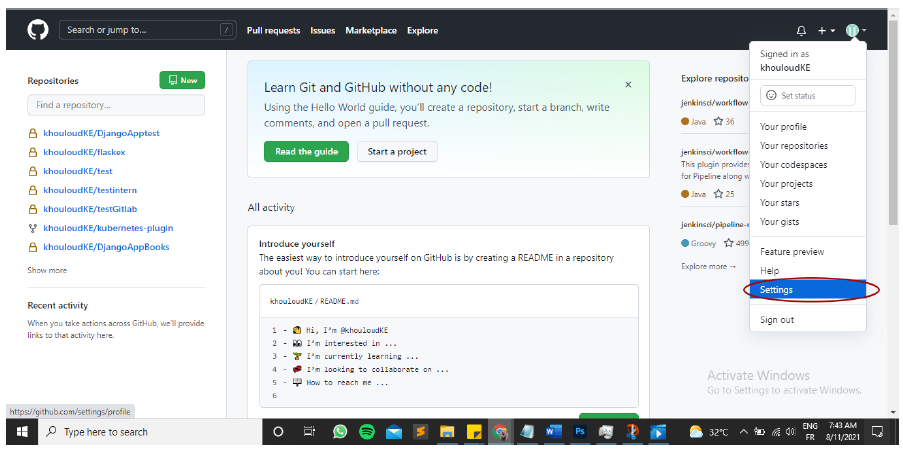Click the lock icon beside khouloudKE/DjangoApptest
The height and width of the screenshot is (453, 903).
(33, 133)
